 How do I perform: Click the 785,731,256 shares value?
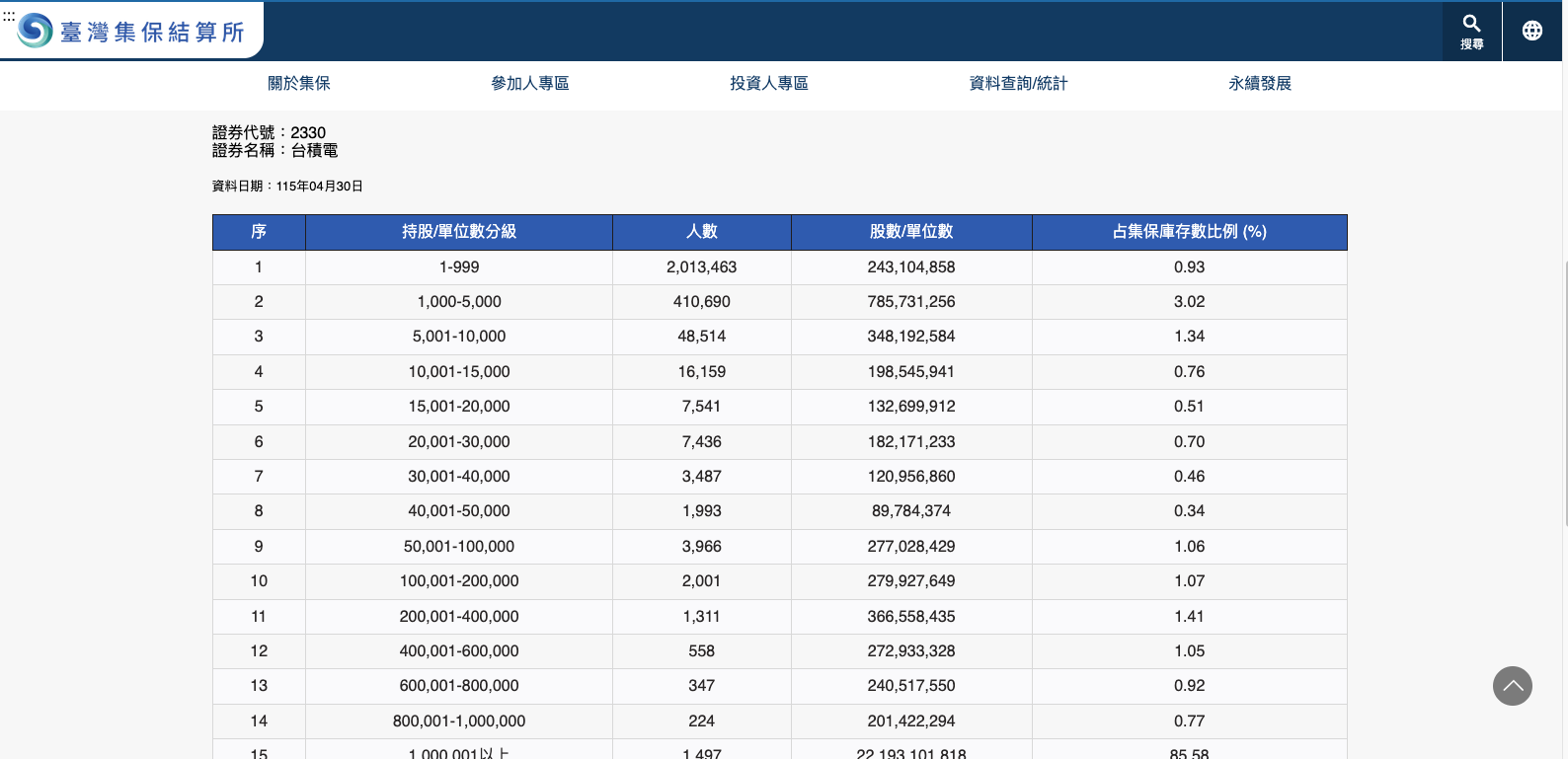coord(911,302)
